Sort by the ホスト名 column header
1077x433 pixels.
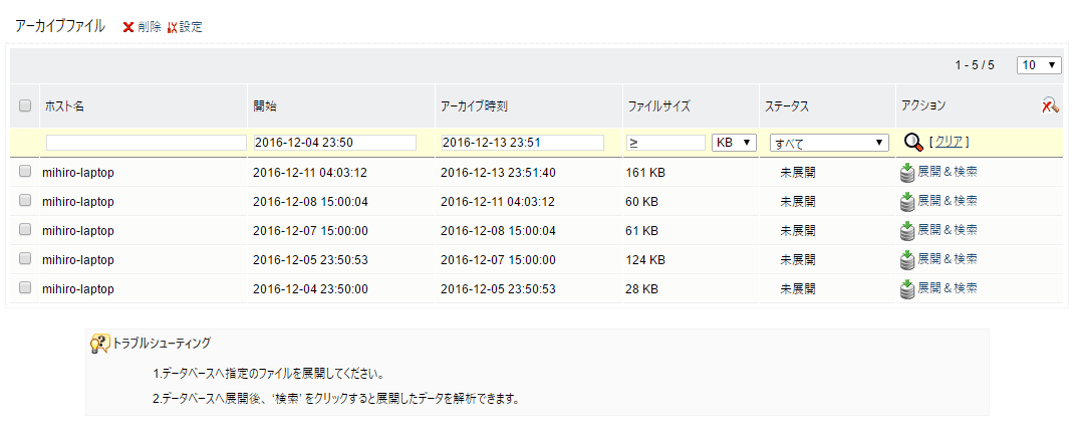pos(64,105)
